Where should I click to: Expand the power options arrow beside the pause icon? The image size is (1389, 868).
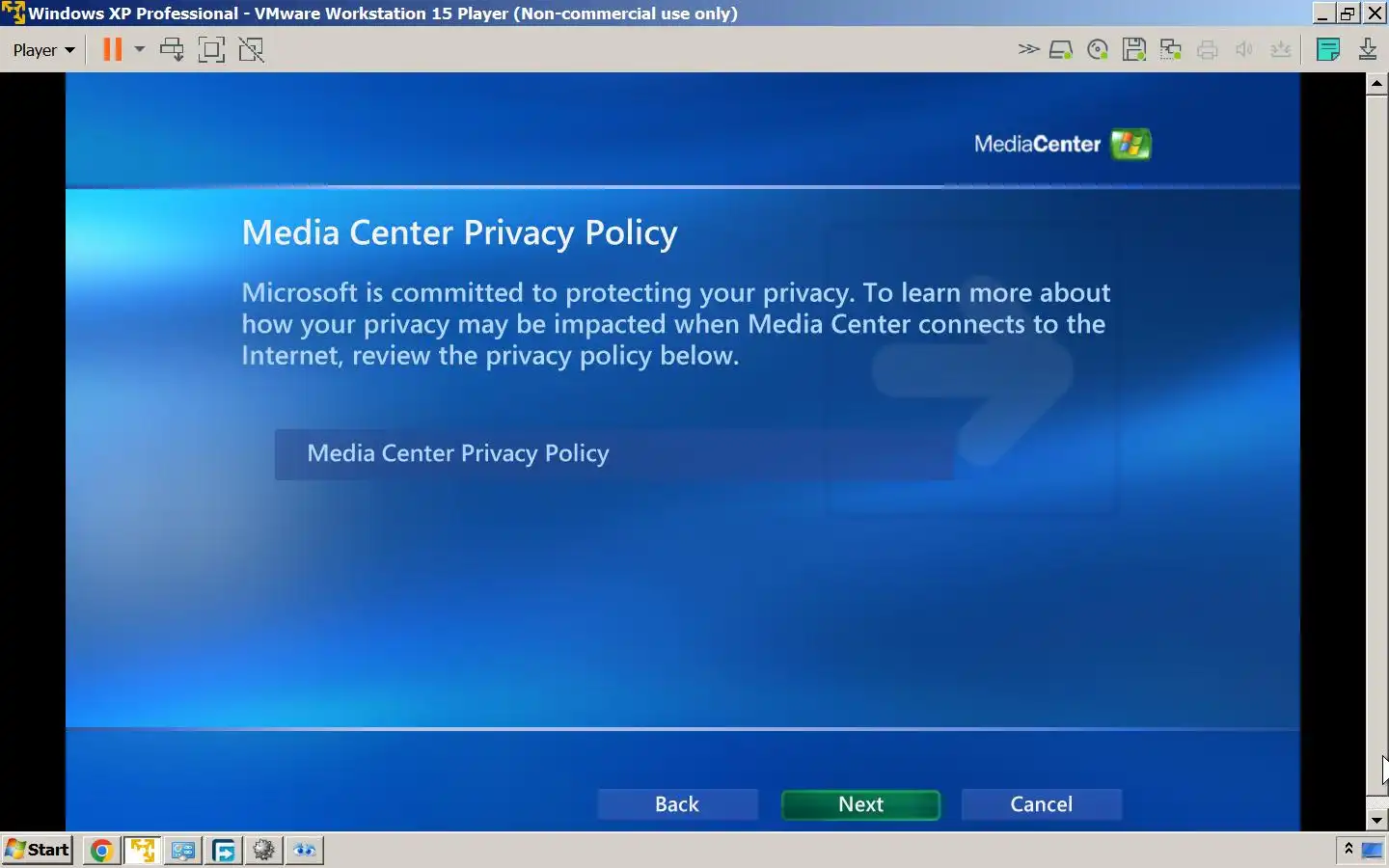(x=140, y=49)
